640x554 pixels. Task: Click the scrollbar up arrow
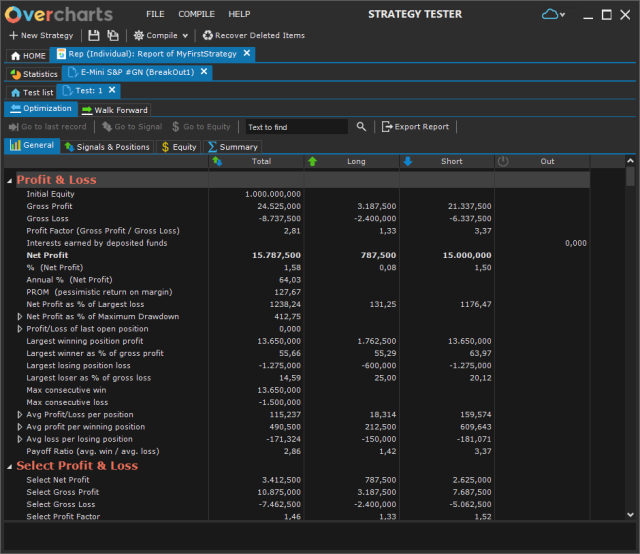pyautogui.click(x=630, y=161)
